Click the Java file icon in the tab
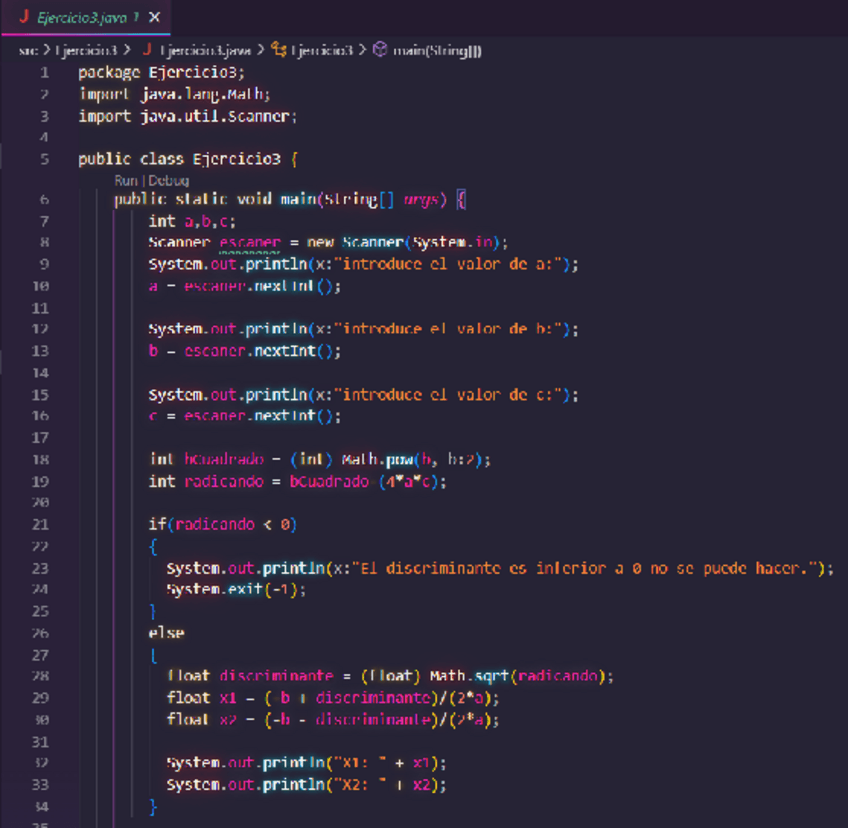The image size is (848, 828). pos(23,18)
